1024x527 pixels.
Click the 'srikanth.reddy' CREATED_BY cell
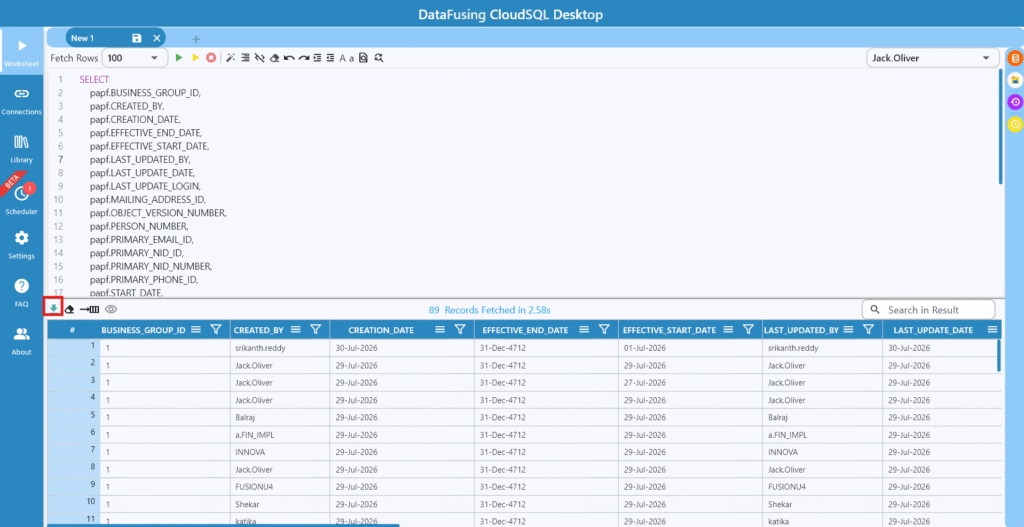pos(281,348)
